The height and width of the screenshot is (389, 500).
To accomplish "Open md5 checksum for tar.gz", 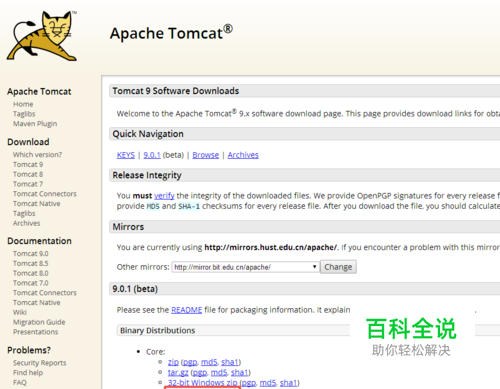I will 219,372.
